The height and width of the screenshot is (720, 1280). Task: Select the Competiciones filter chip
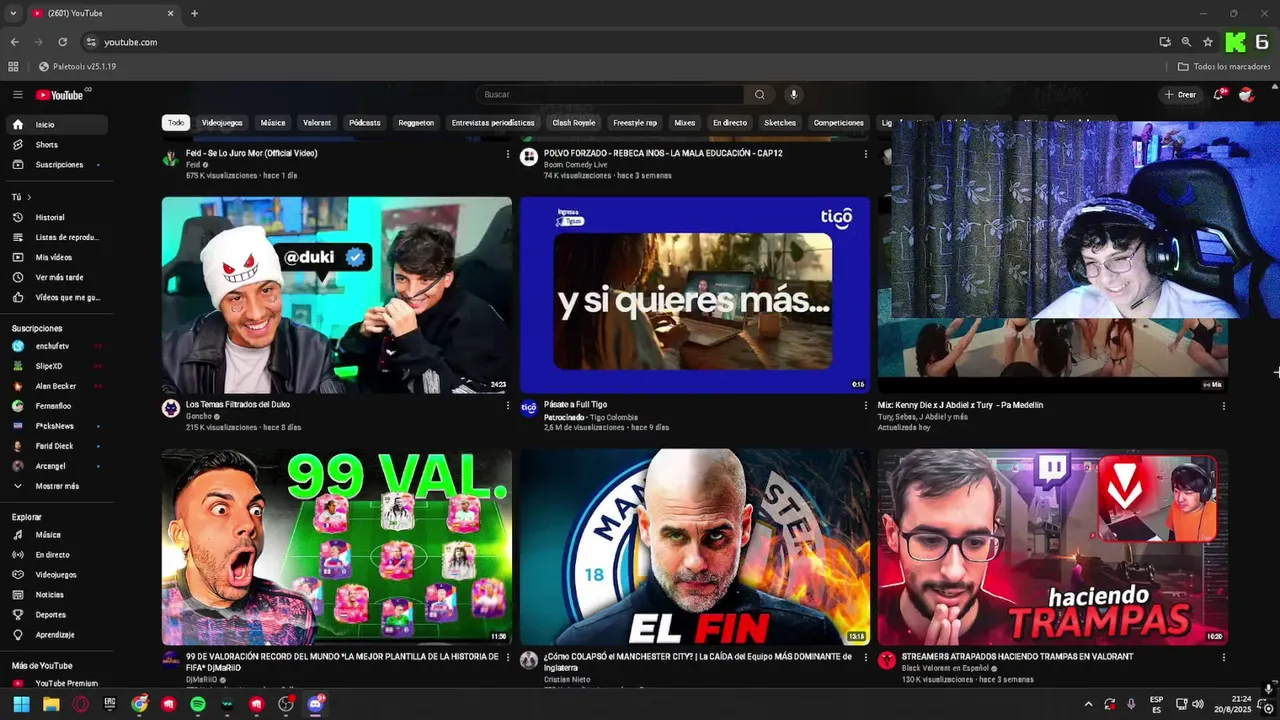pyautogui.click(x=839, y=123)
